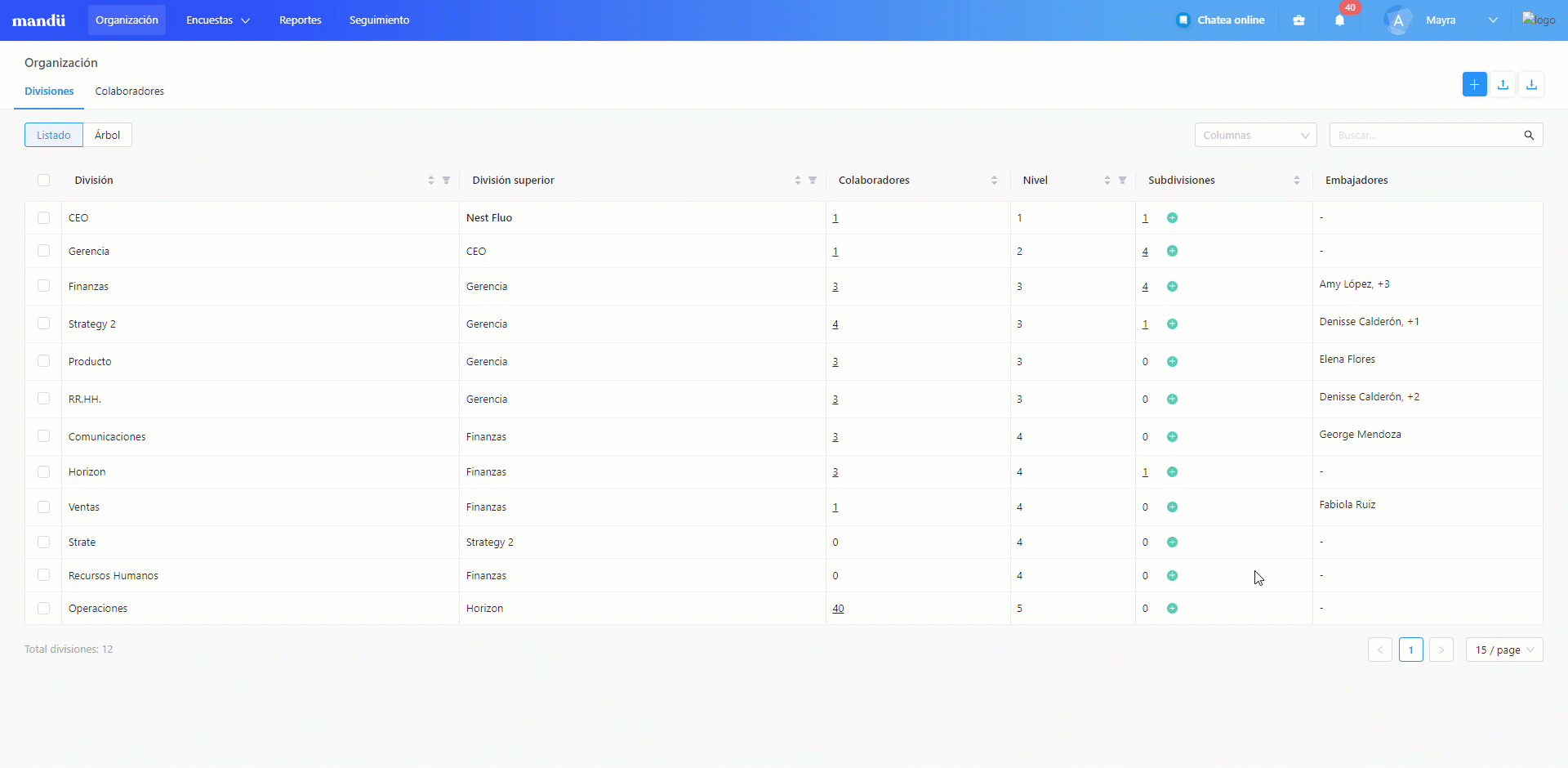Add subdivision to Finanzas row
Viewport: 1568px width, 768px height.
point(1172,287)
